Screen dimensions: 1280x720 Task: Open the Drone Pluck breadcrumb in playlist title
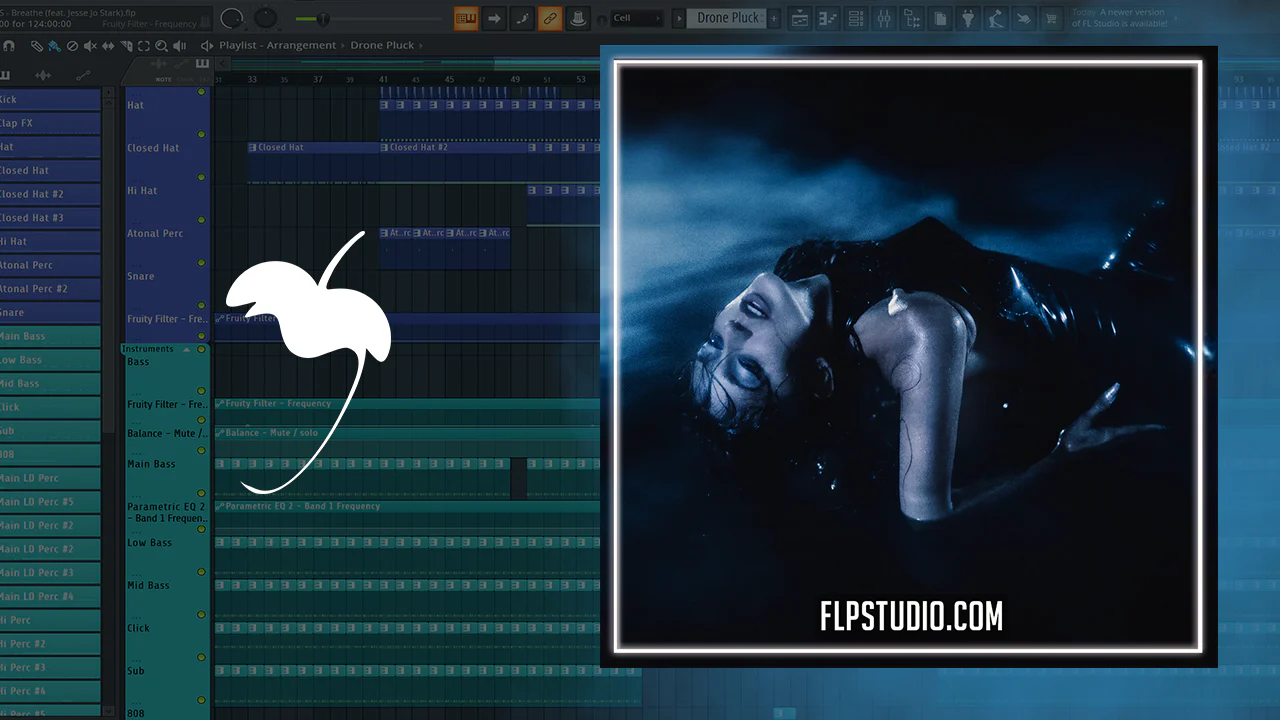click(382, 46)
